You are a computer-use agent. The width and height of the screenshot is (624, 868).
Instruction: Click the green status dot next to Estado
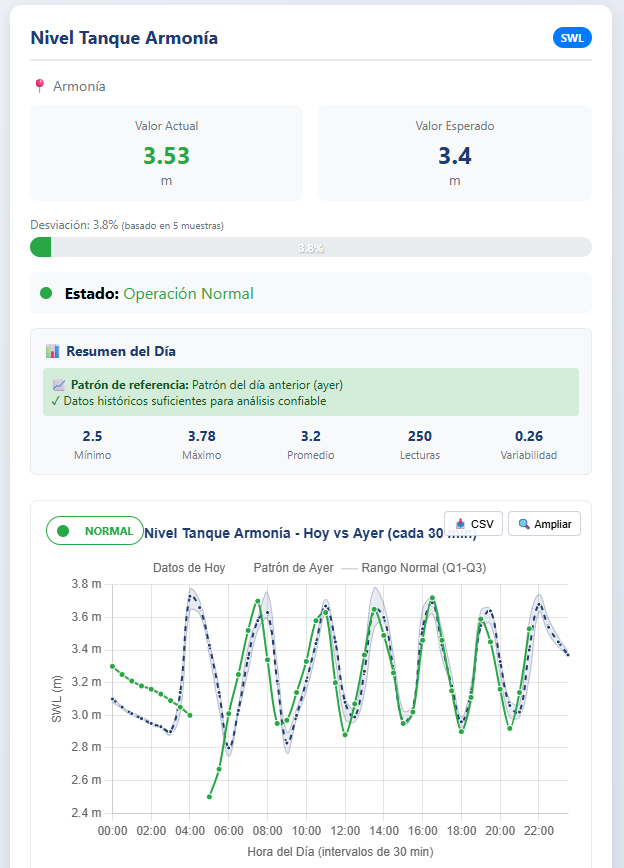pos(46,294)
